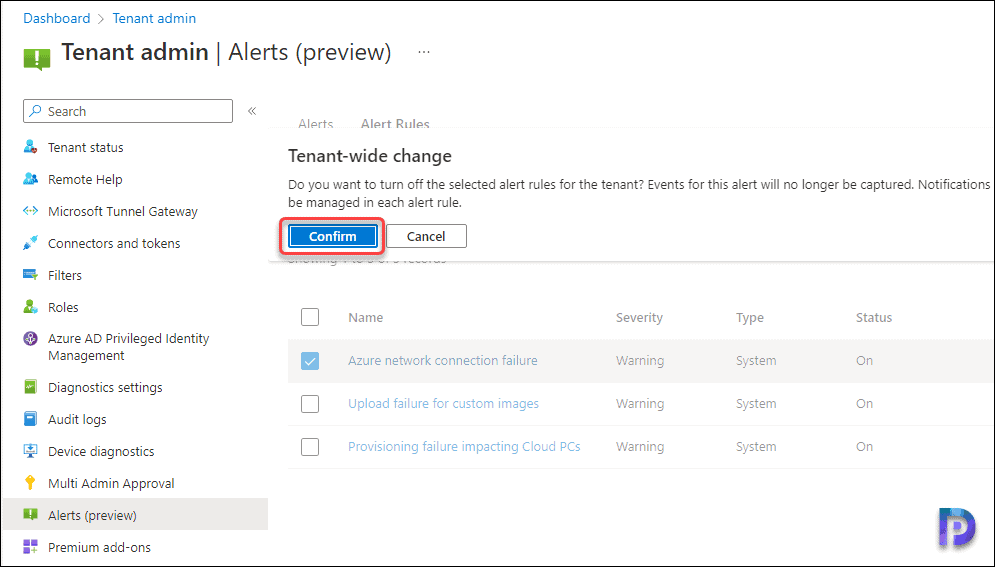
Task: Sort by the Severity column header
Action: 639,317
